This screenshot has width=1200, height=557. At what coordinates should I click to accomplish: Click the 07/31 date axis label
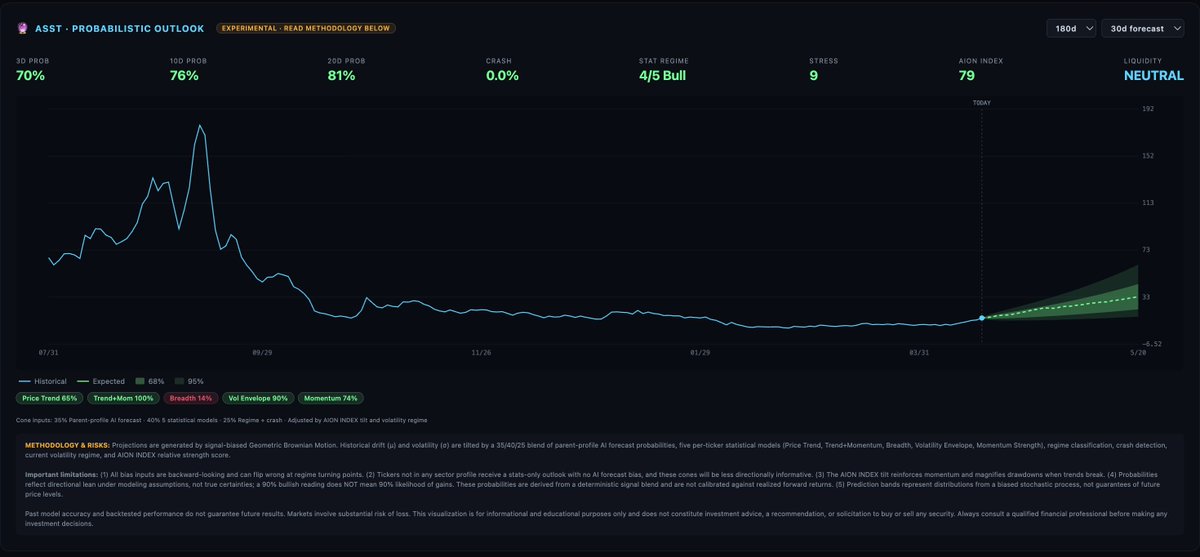coord(49,352)
